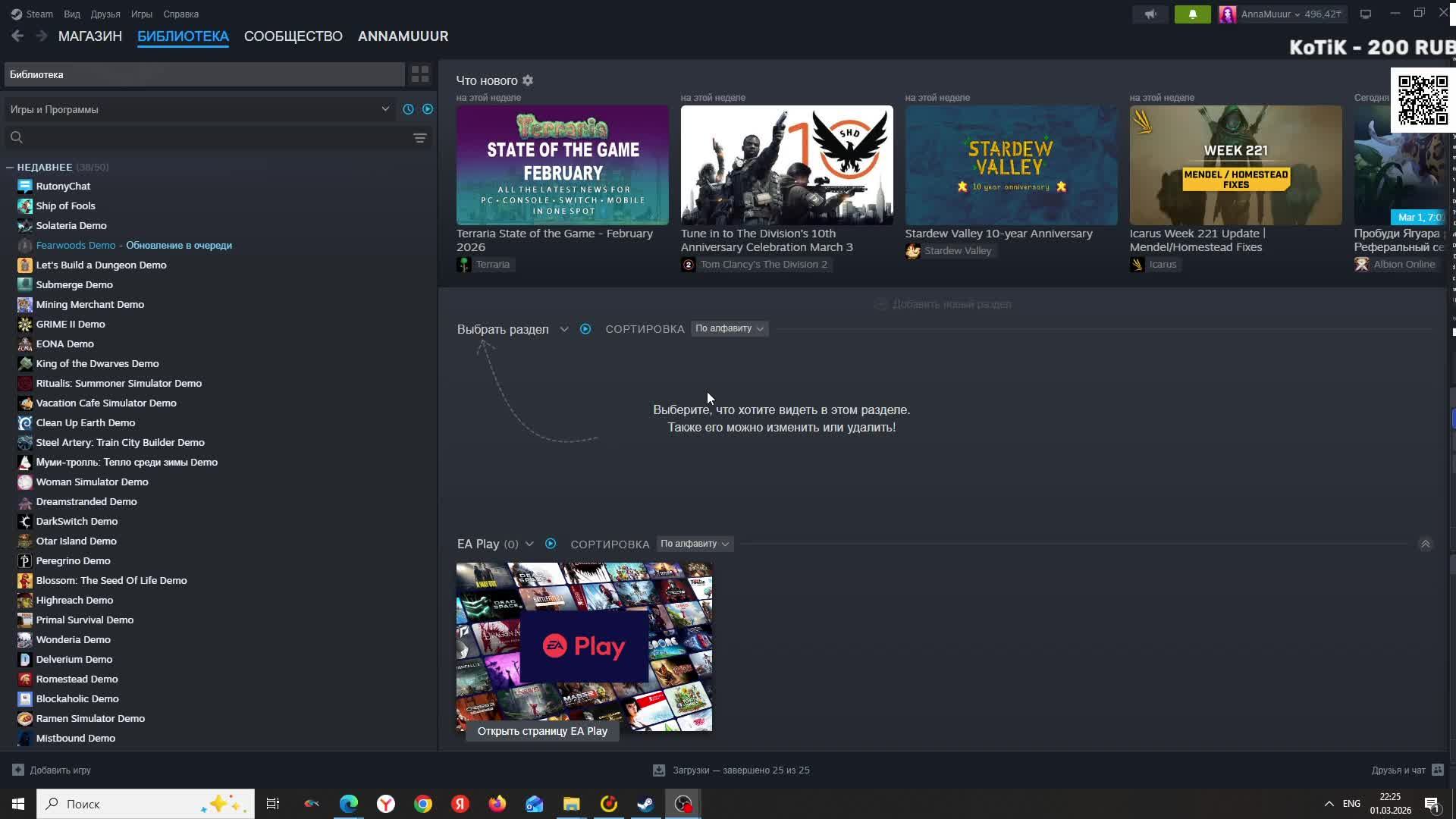
Task: Click the grid view icon beside Библиотека
Action: 419,74
